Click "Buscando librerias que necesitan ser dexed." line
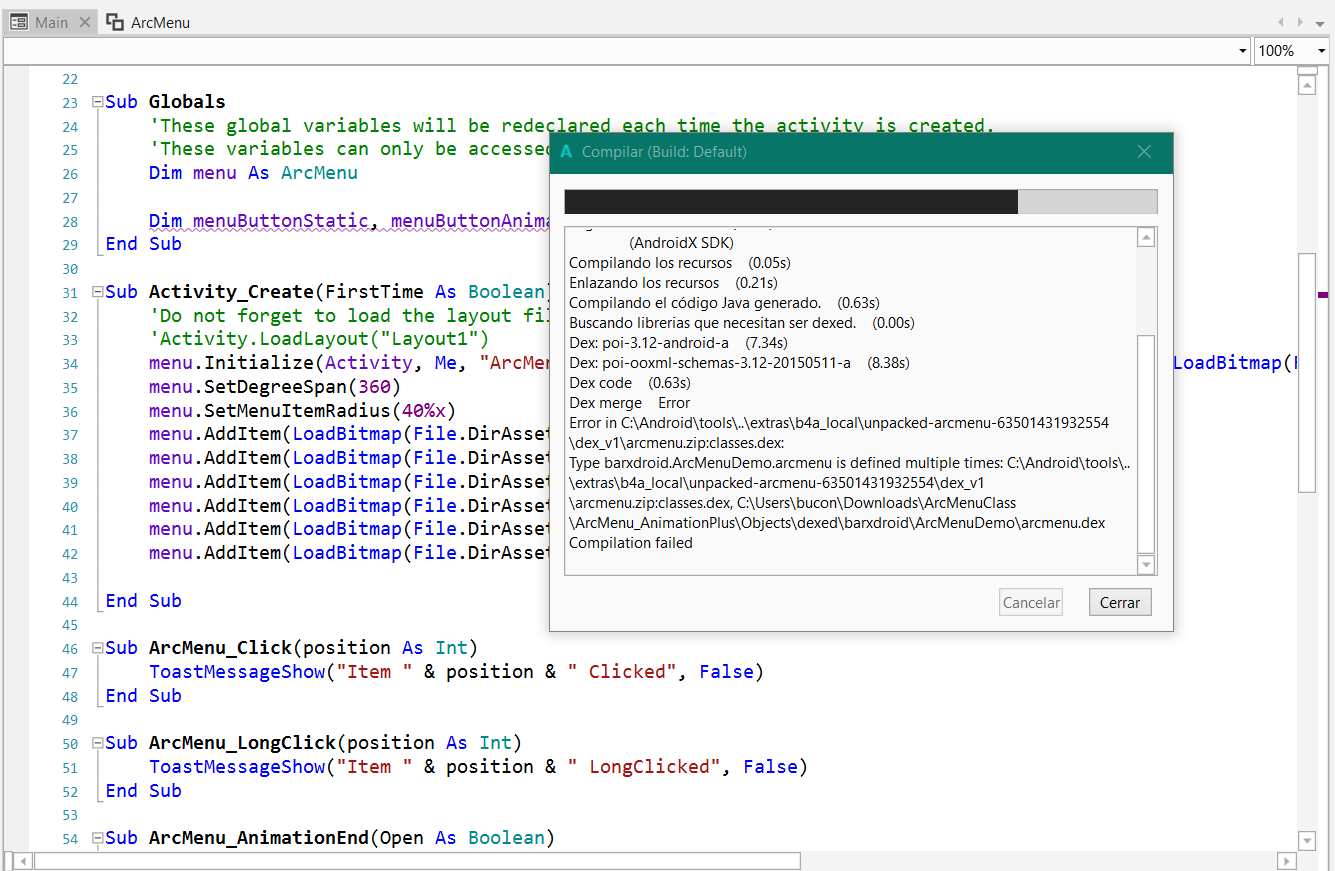 742,323
